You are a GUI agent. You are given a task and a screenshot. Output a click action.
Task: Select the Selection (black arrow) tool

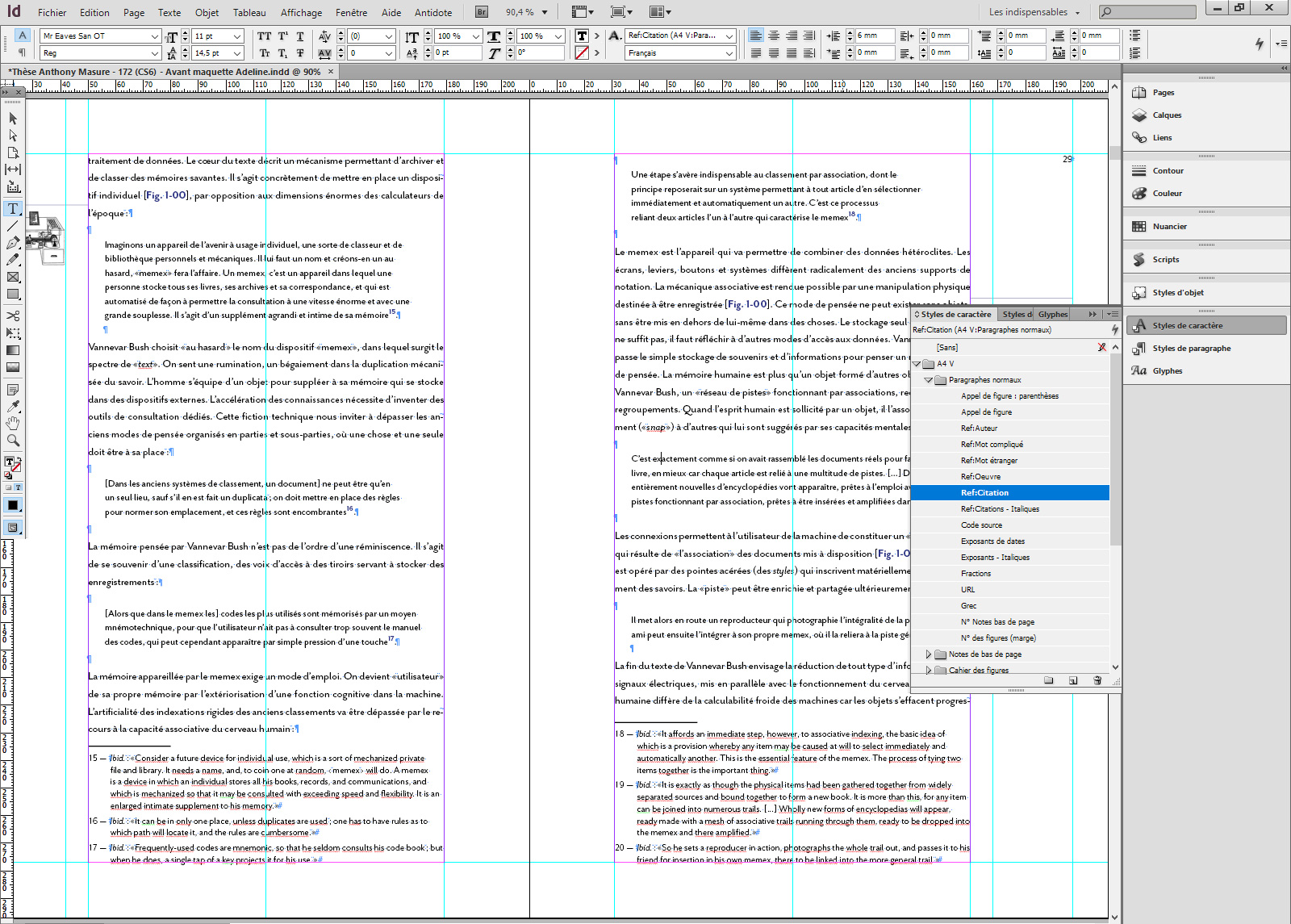13,119
